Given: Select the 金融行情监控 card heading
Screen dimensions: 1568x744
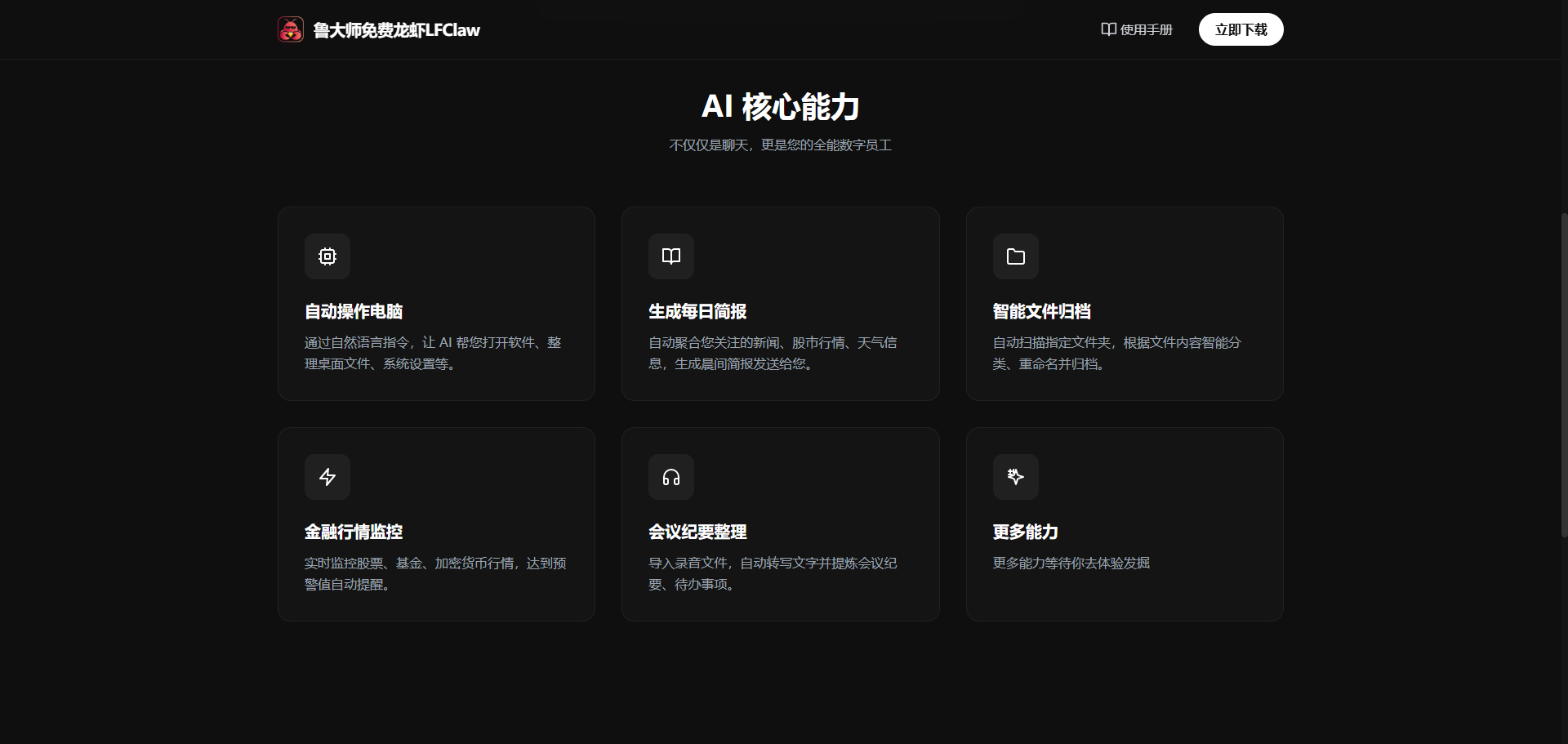Looking at the screenshot, I should click(x=354, y=532).
